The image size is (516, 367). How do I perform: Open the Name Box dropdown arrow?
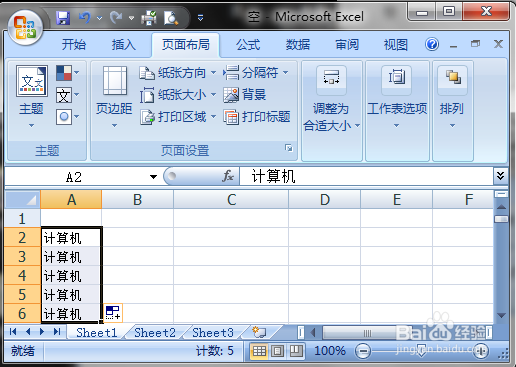point(153,177)
